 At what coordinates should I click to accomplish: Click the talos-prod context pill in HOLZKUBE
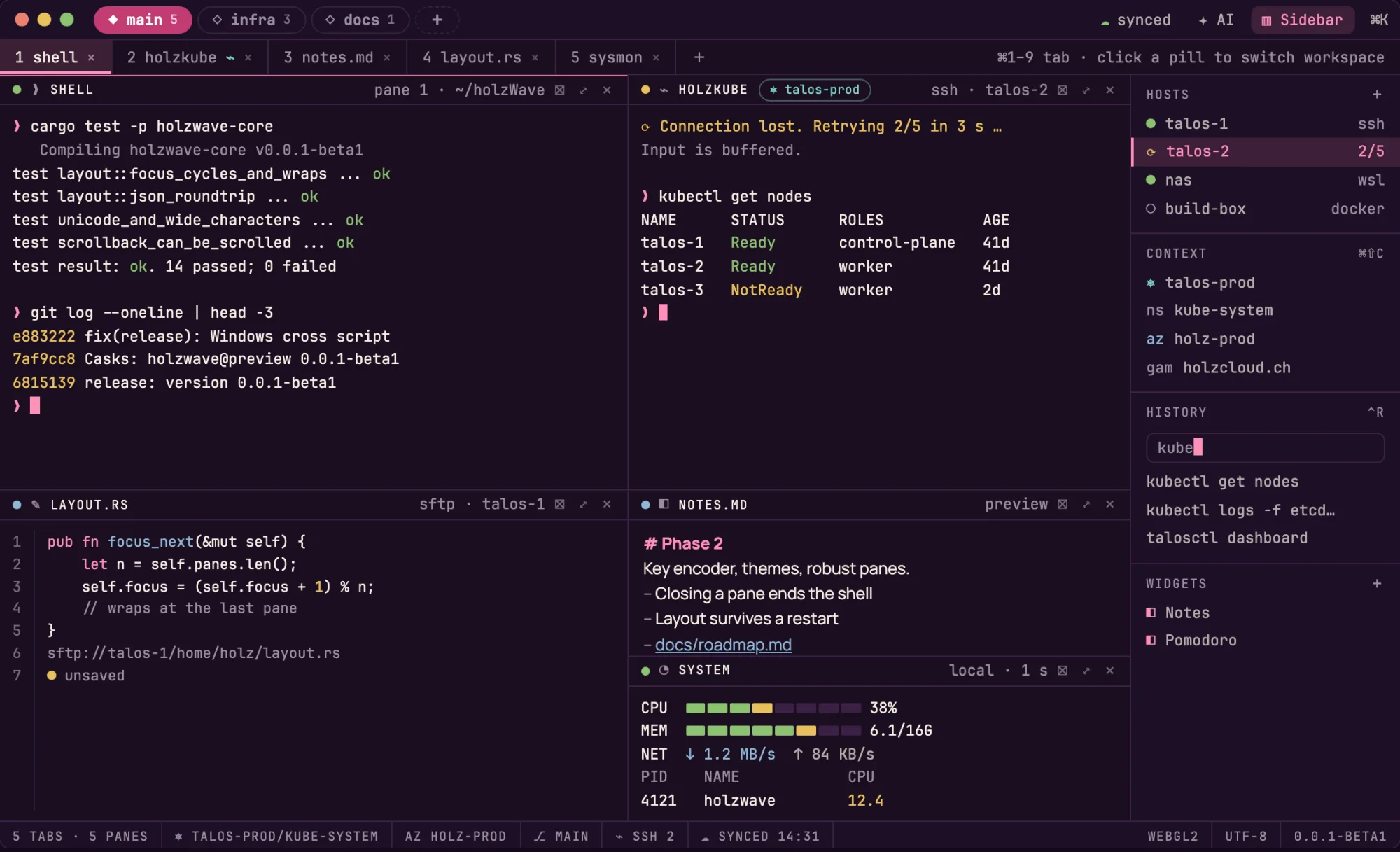click(815, 90)
